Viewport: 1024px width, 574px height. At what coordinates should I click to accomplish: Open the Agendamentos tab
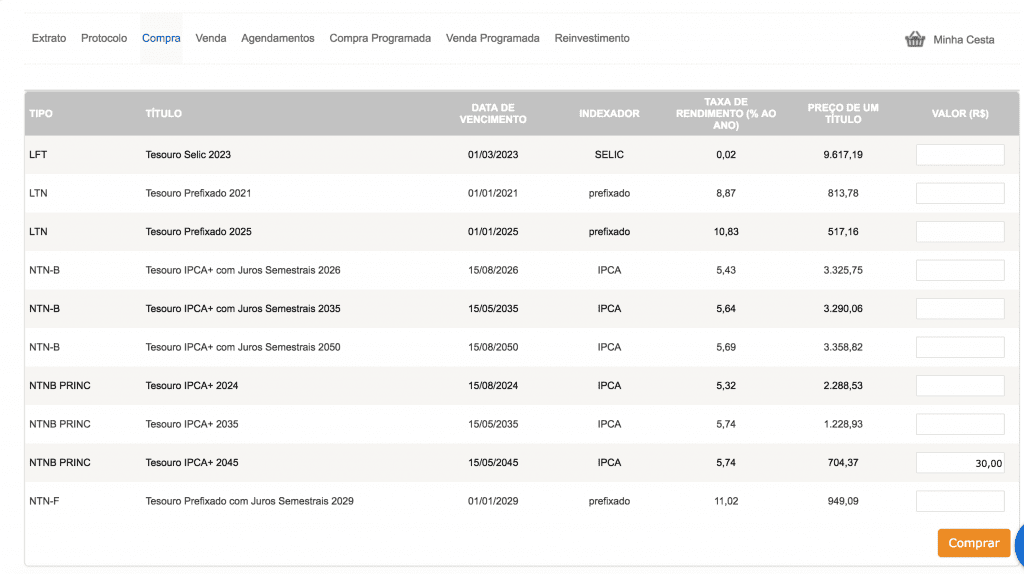click(278, 39)
